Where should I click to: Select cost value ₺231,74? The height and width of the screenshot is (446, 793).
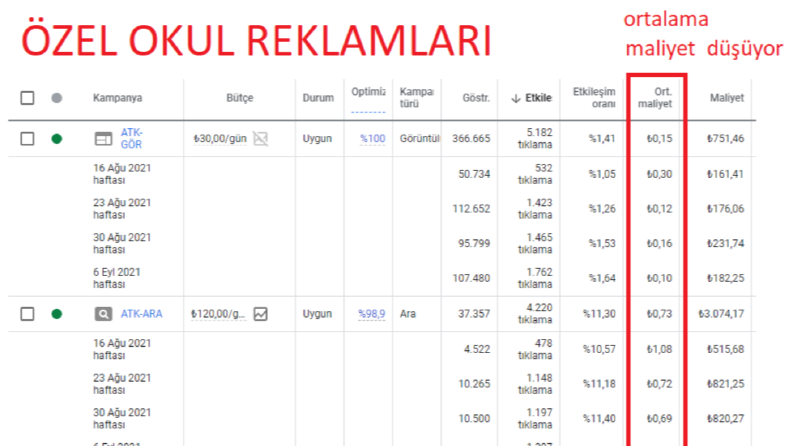click(725, 244)
